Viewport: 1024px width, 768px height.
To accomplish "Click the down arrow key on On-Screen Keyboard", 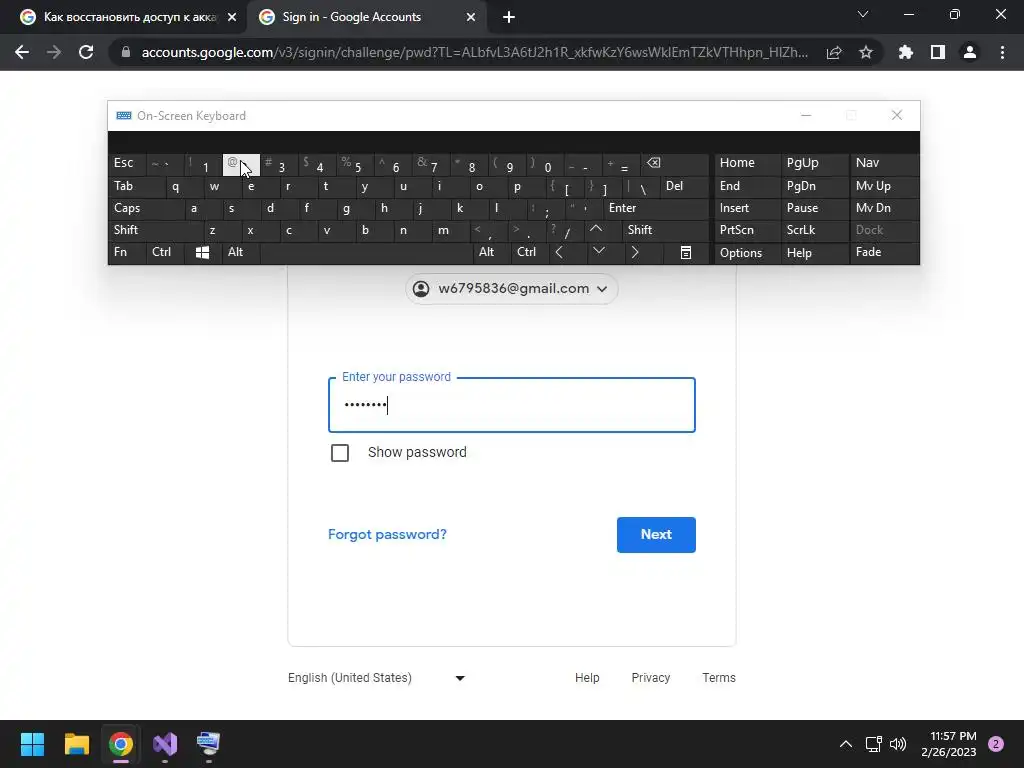I will (598, 251).
